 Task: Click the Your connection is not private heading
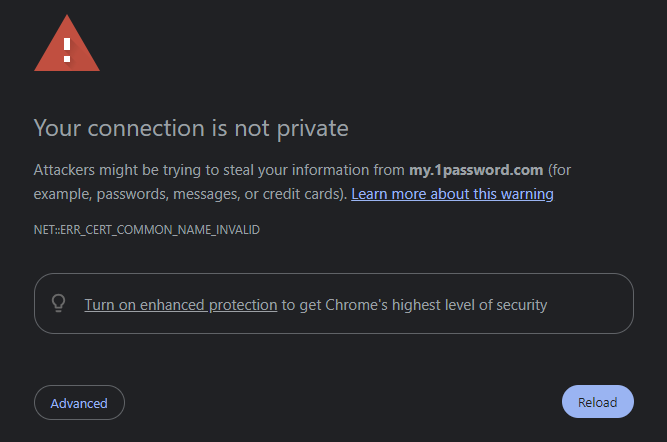191,128
